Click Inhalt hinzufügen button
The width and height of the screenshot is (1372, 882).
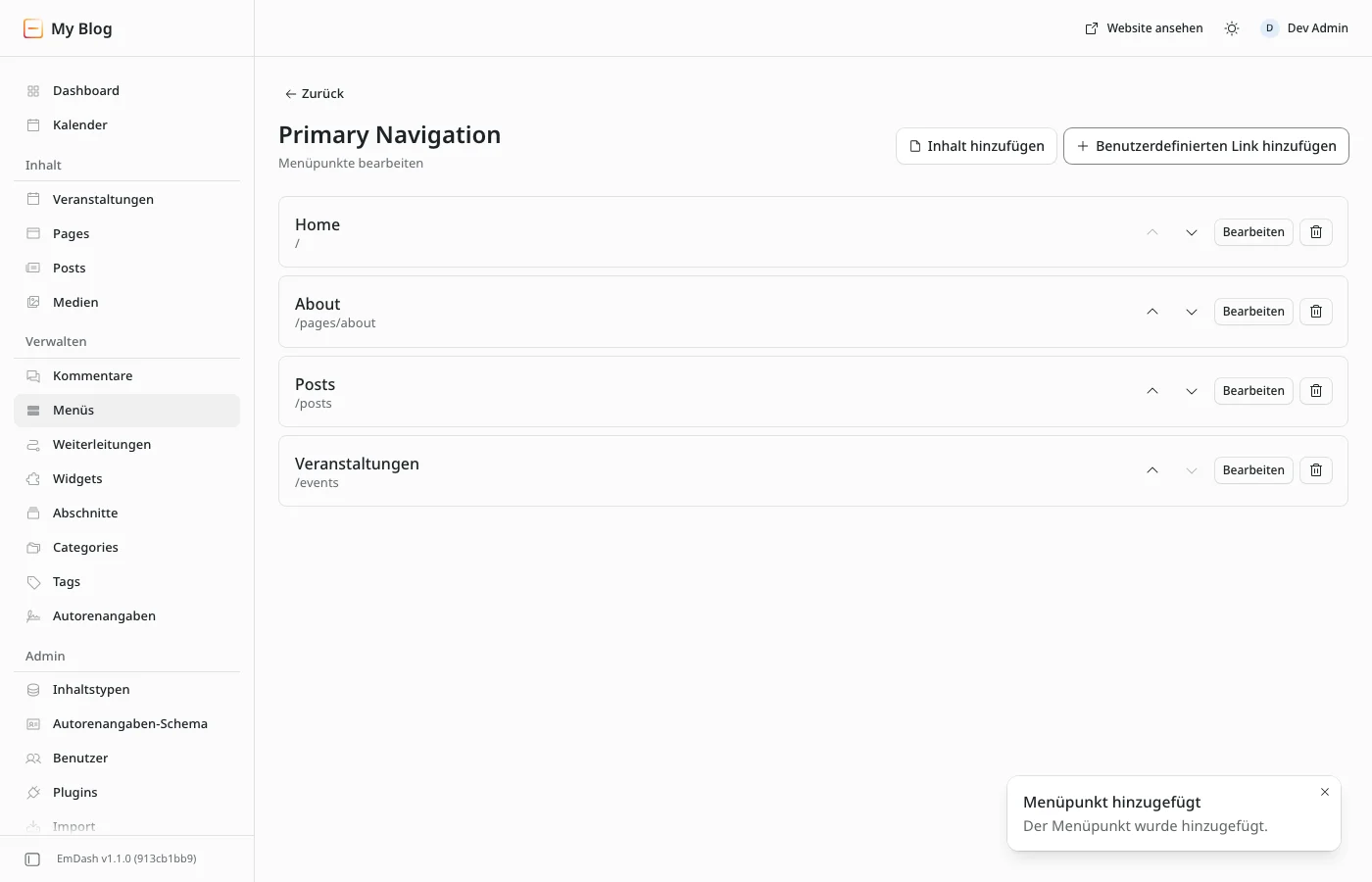[x=976, y=146]
